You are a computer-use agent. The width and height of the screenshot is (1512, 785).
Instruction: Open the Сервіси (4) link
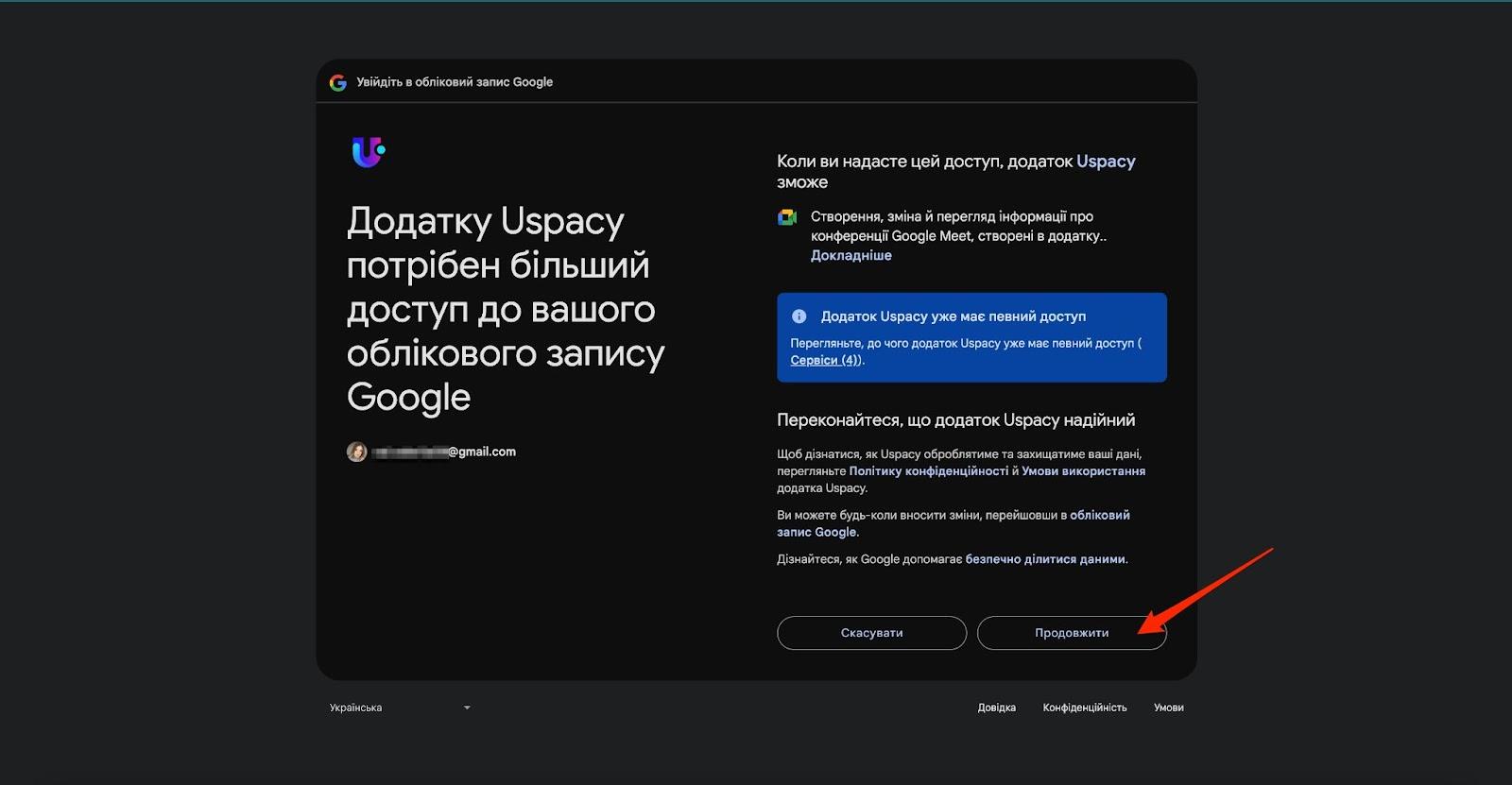(825, 360)
